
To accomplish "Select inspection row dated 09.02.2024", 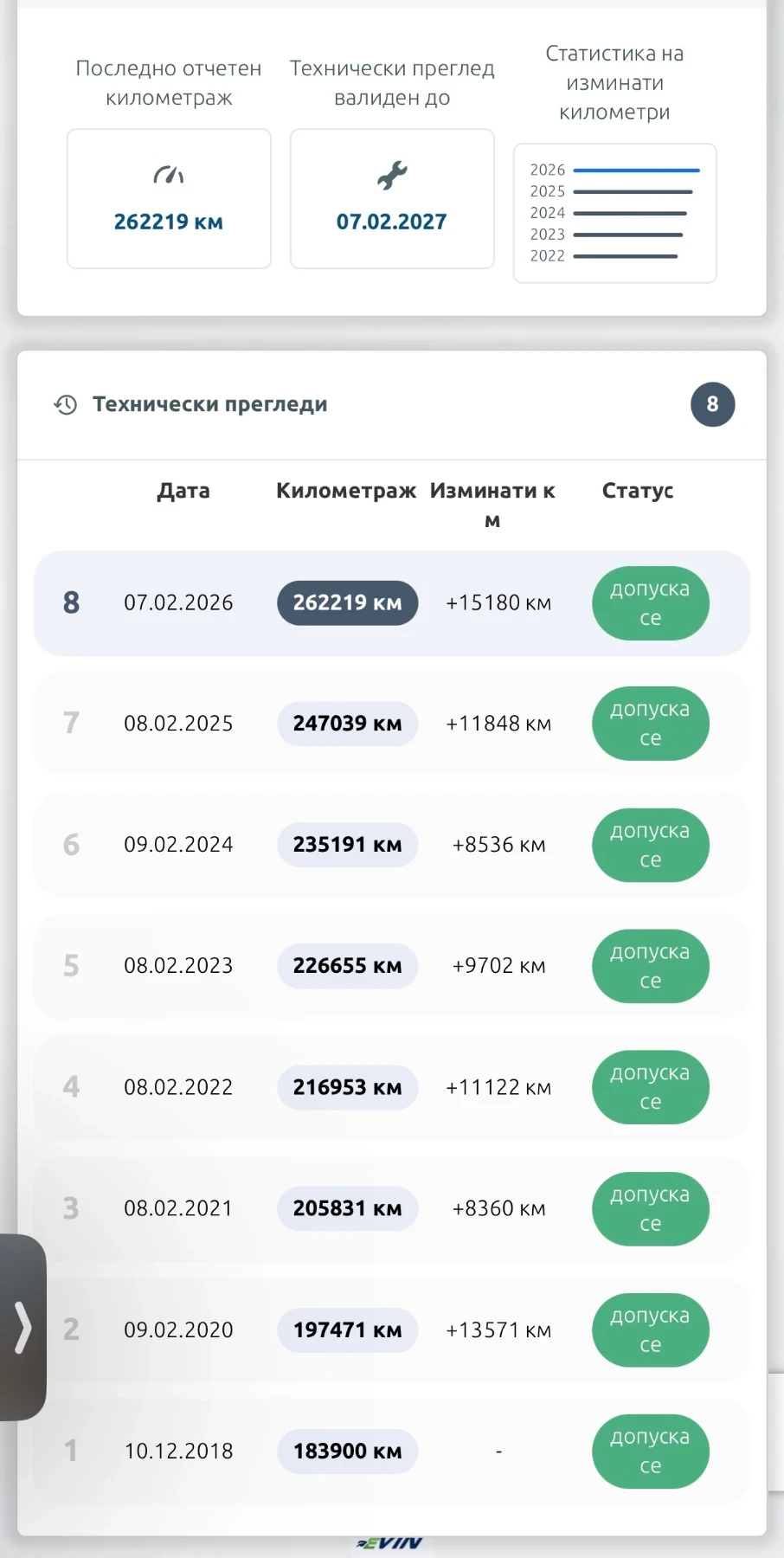I will tap(392, 845).
